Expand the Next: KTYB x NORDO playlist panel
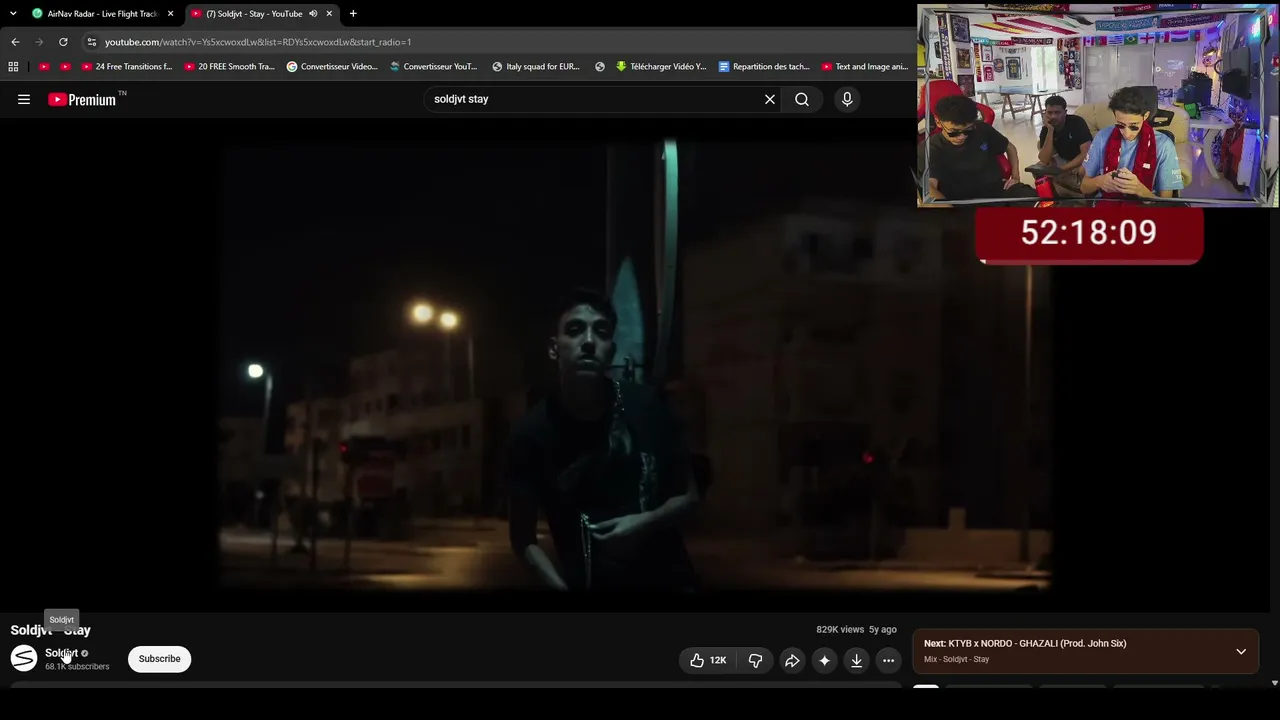 [x=1241, y=651]
